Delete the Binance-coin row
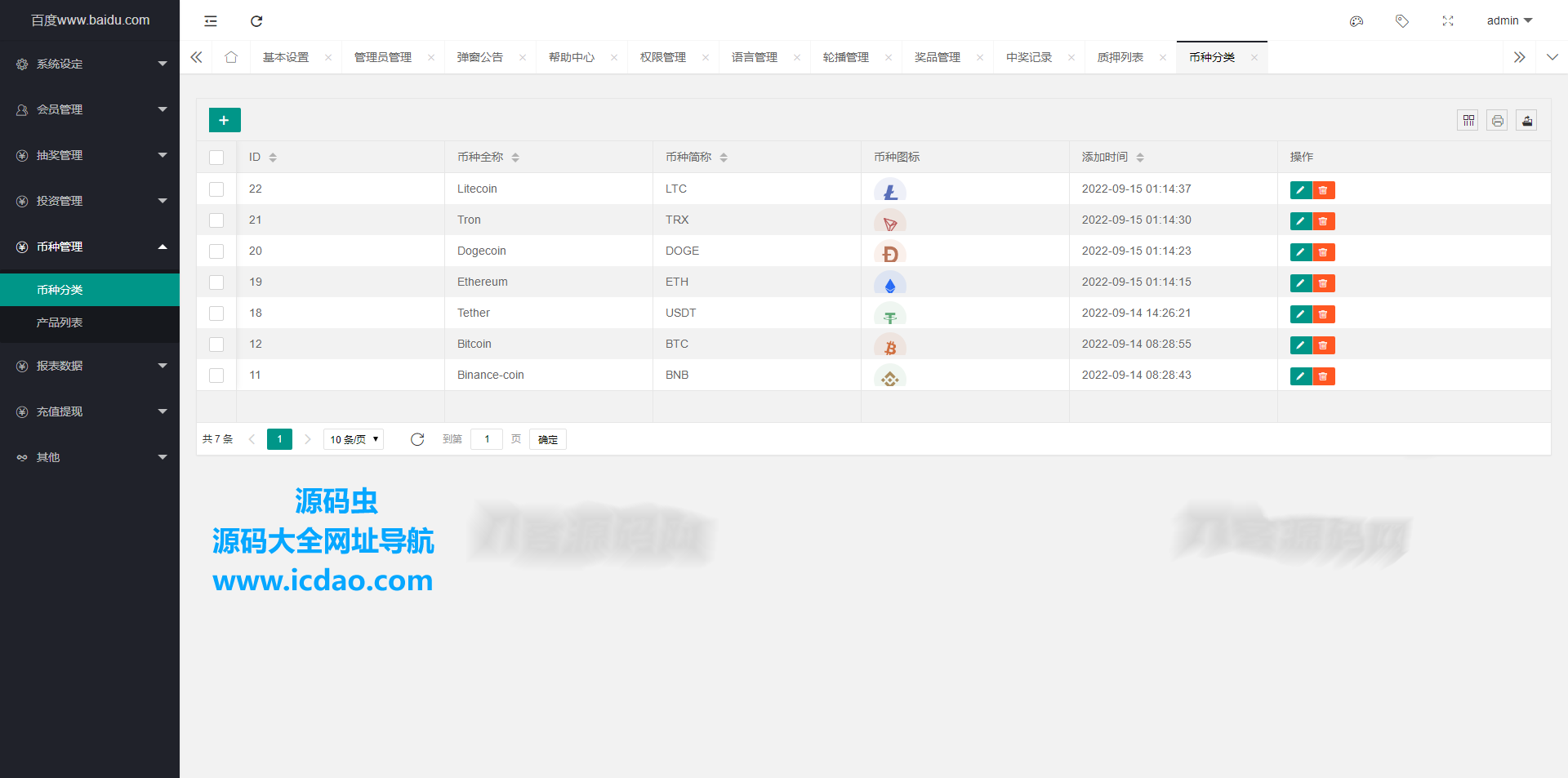The height and width of the screenshot is (778, 1568). click(x=1324, y=376)
